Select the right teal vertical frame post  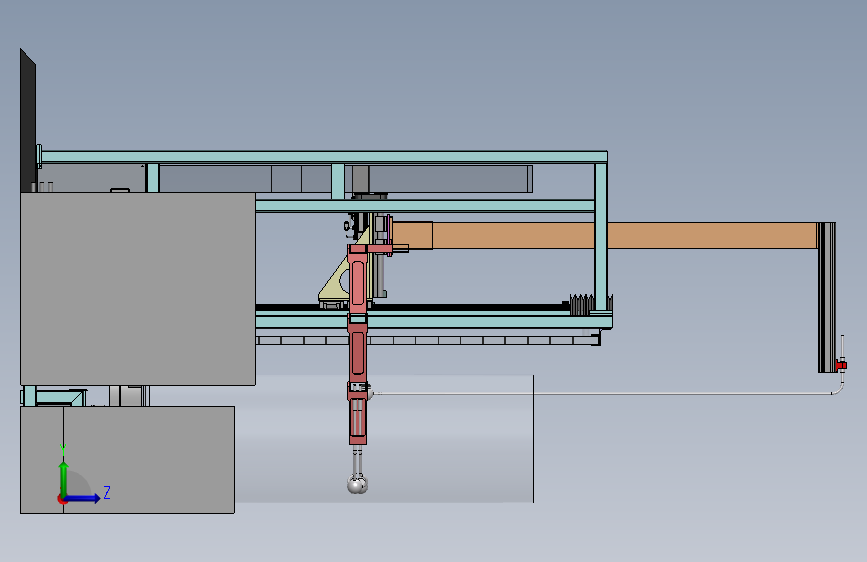point(601,235)
